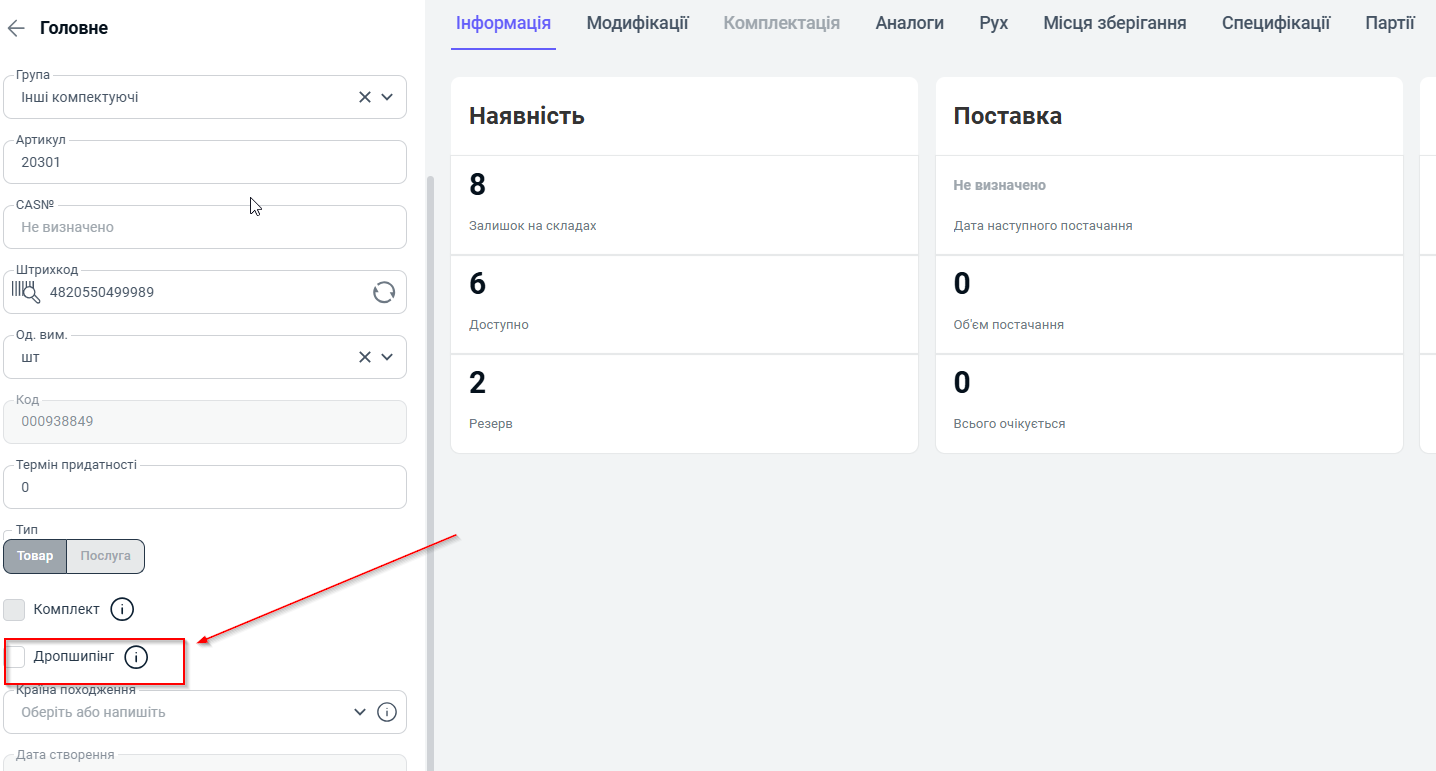This screenshot has height=771, width=1436.
Task: Click the left panel vertical scrollbar
Action: (431, 450)
